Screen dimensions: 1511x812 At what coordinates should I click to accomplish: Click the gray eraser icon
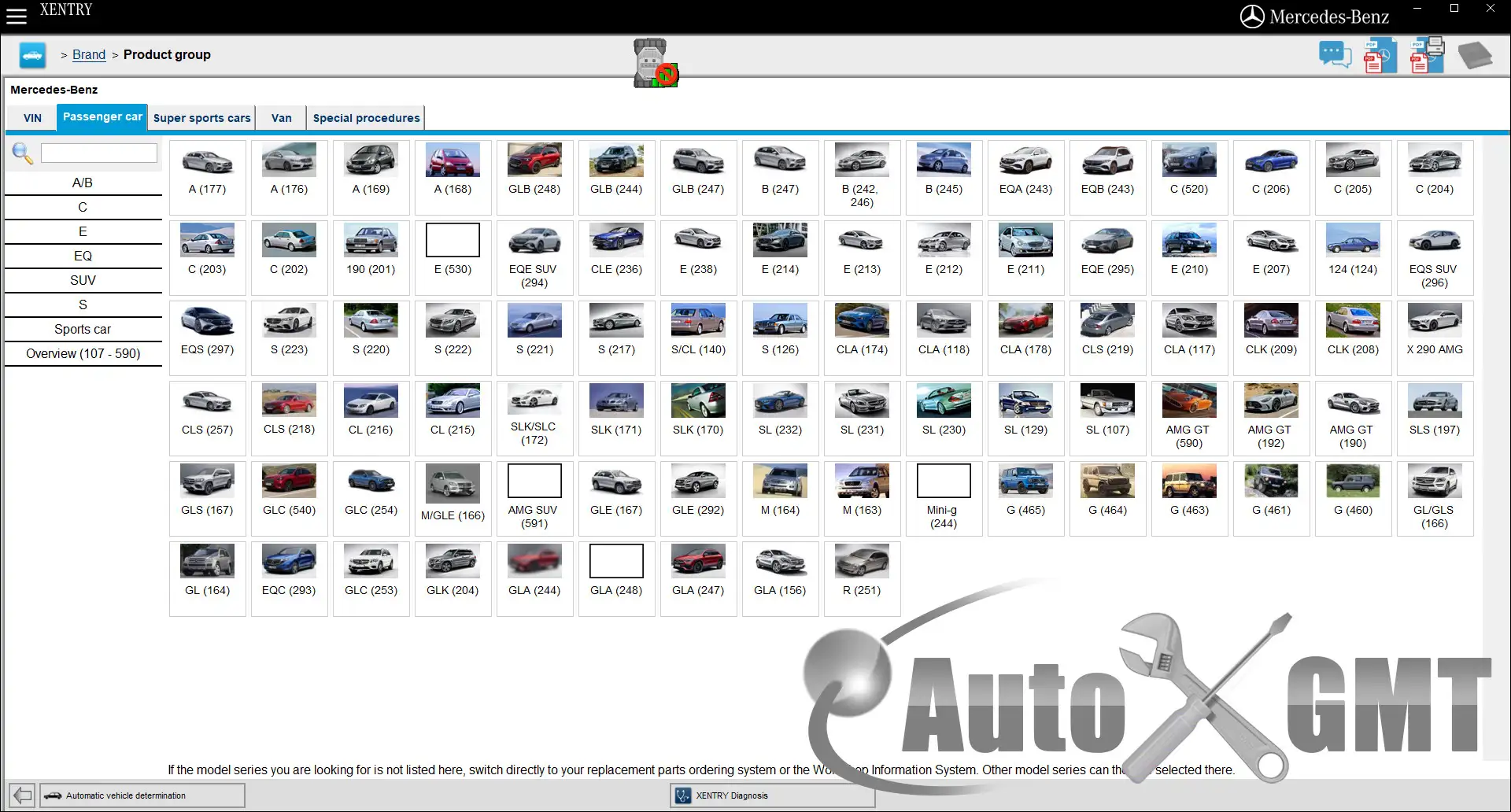pos(1474,55)
